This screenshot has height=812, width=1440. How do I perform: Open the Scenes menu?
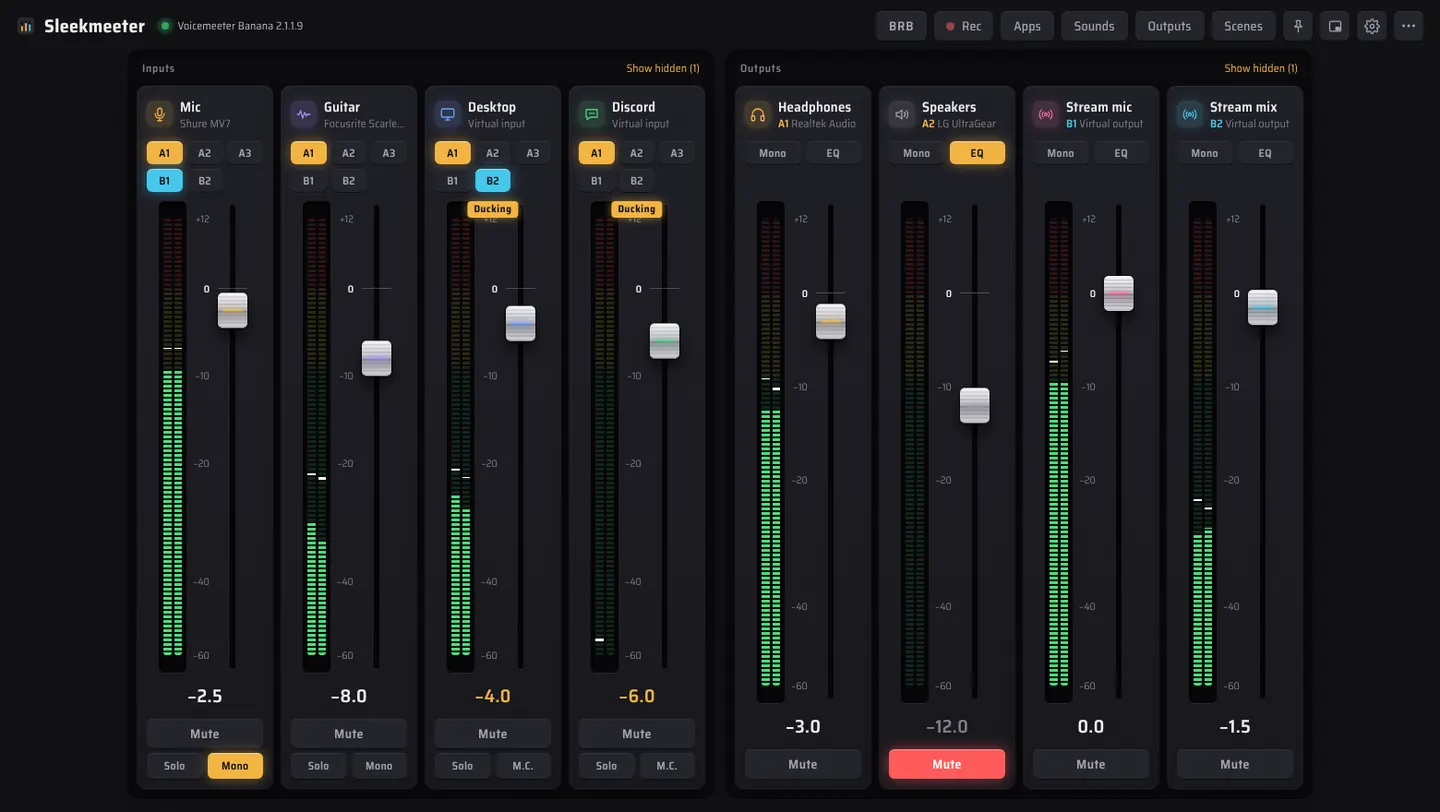coord(1243,26)
